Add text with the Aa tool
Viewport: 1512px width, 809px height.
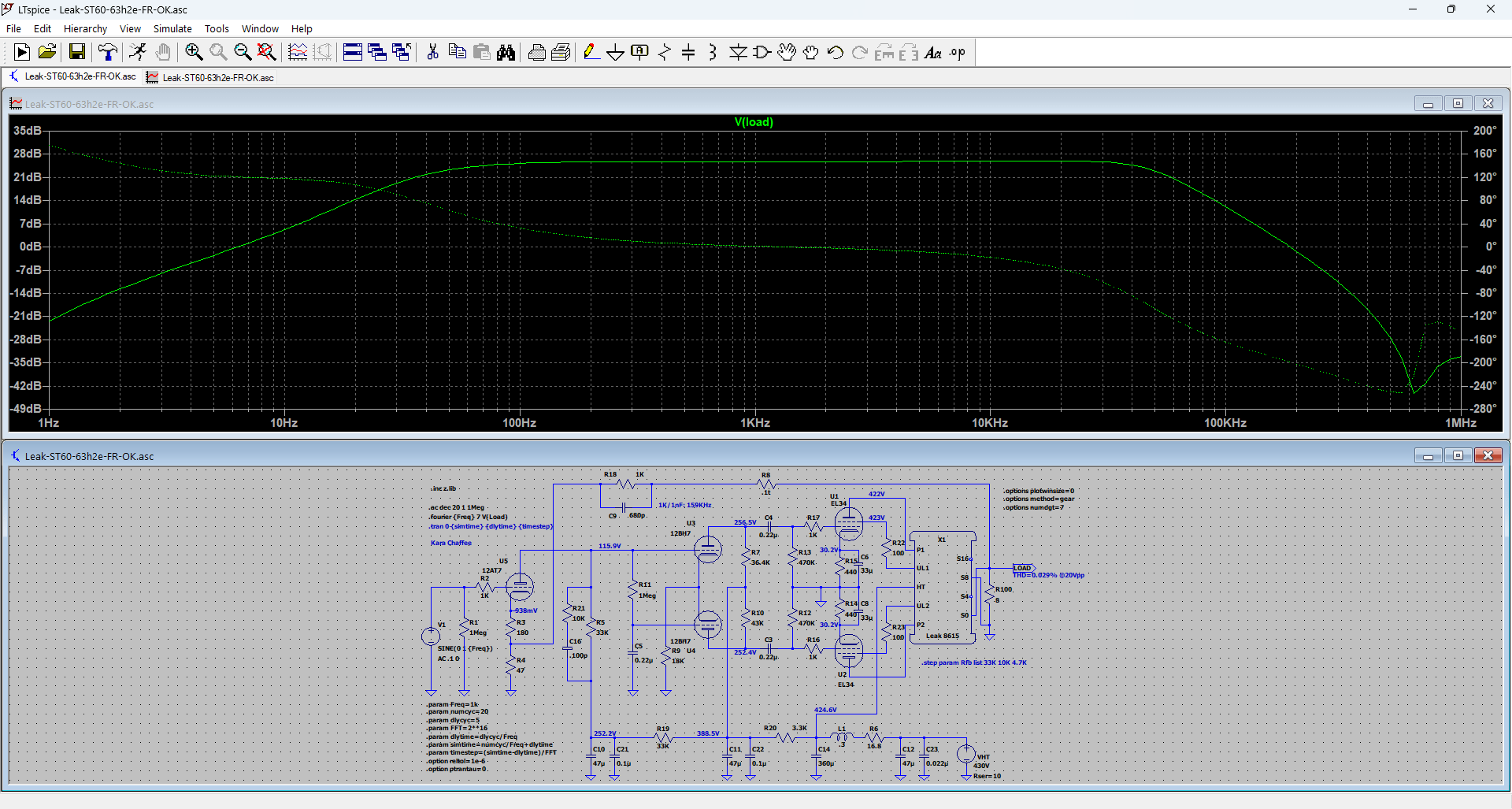[x=933, y=52]
